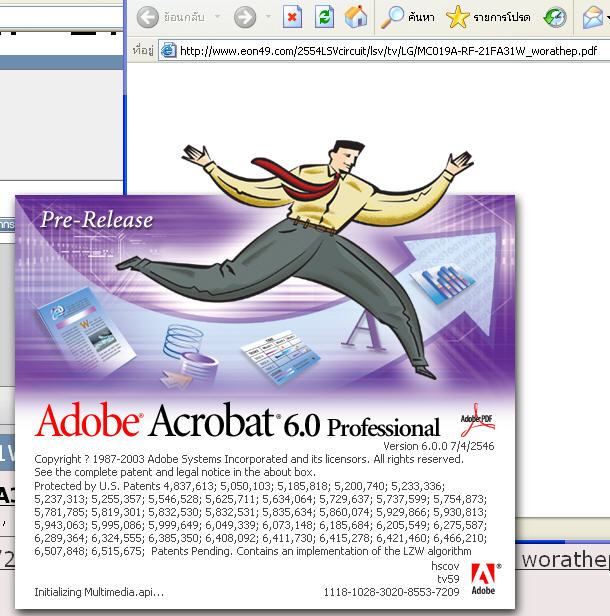Click the browser Forward arrow button

click(x=245, y=17)
